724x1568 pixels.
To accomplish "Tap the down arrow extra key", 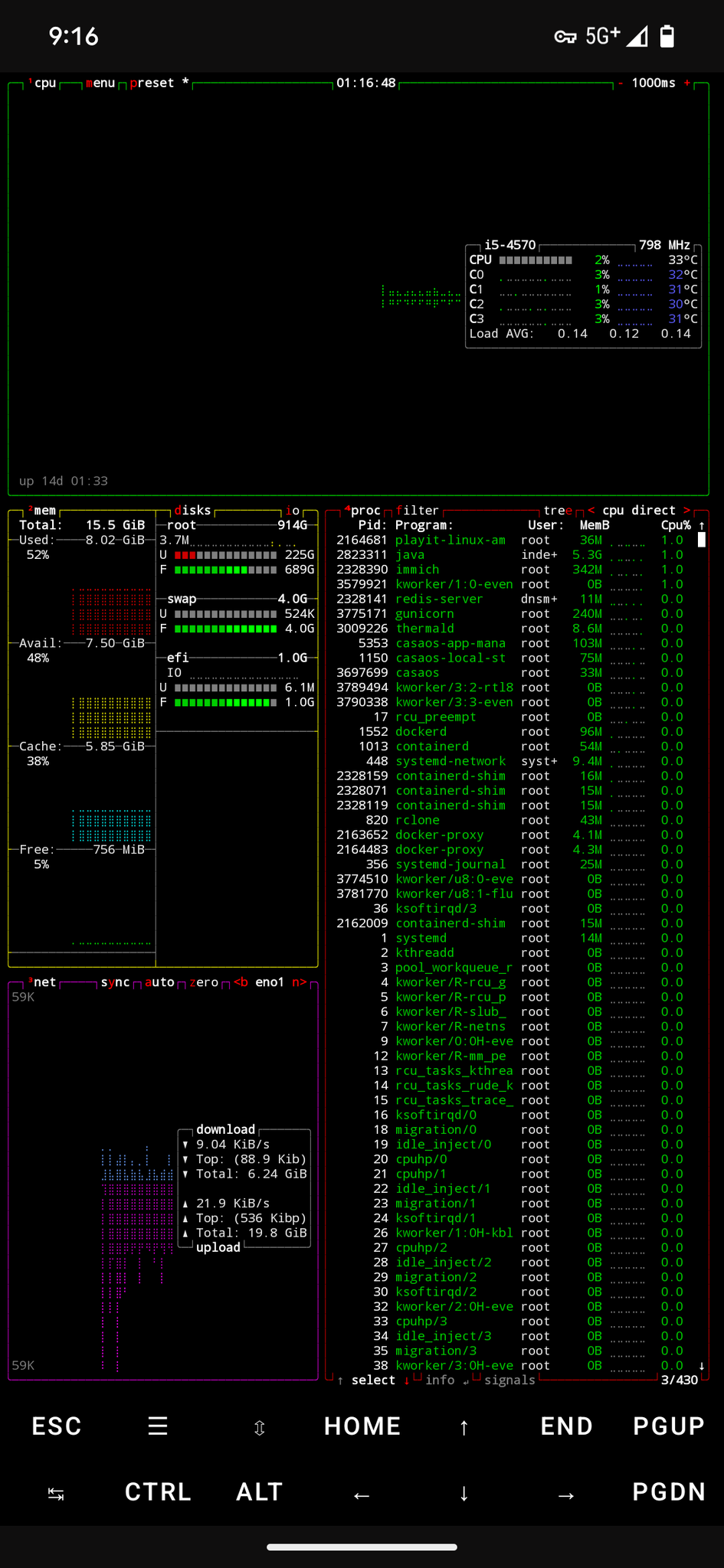I will tap(464, 1493).
